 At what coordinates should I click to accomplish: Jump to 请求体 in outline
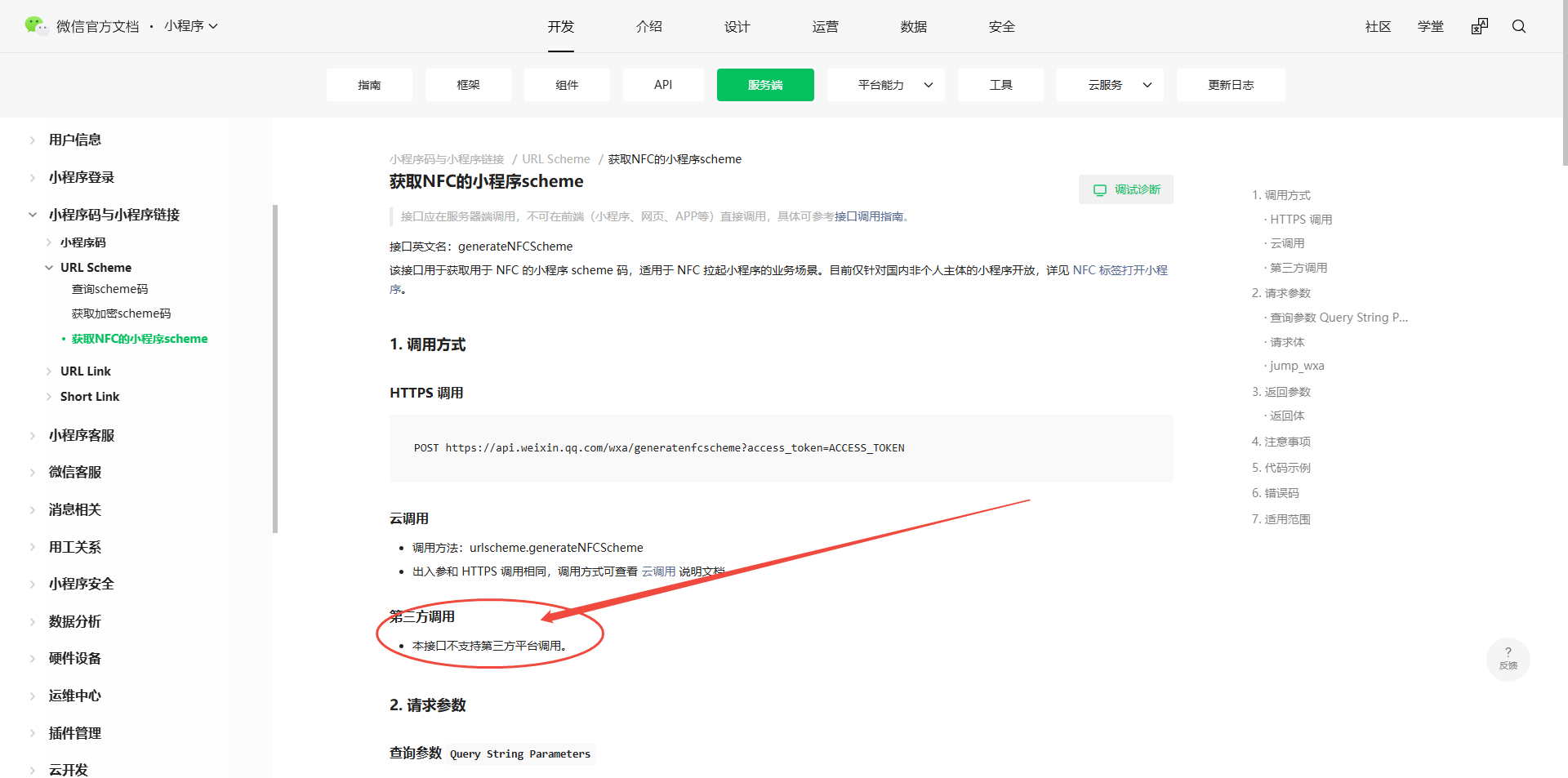[1287, 342]
